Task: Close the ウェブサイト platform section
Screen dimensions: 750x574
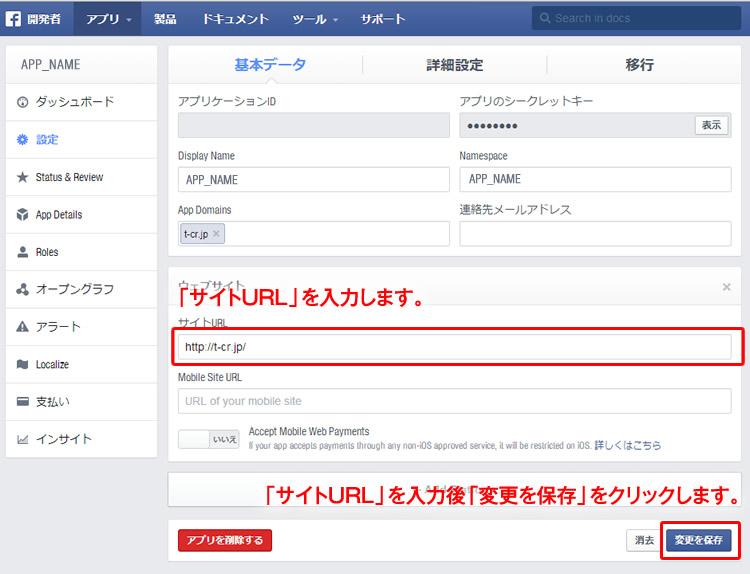Action: coord(726,287)
